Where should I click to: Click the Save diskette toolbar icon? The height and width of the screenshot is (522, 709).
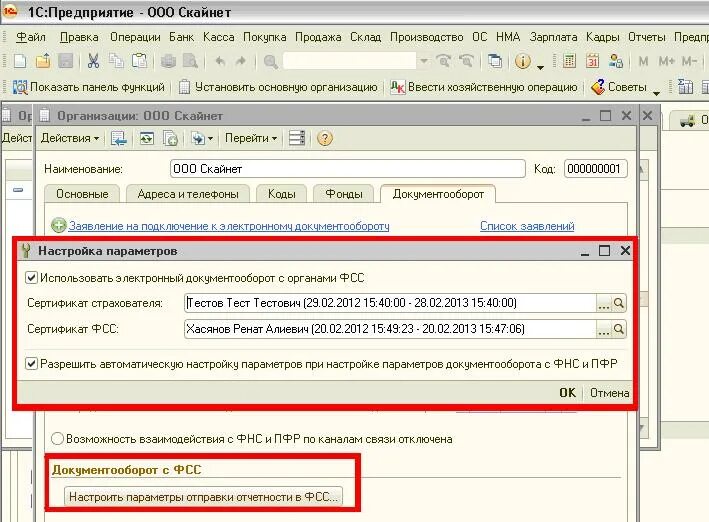66,61
